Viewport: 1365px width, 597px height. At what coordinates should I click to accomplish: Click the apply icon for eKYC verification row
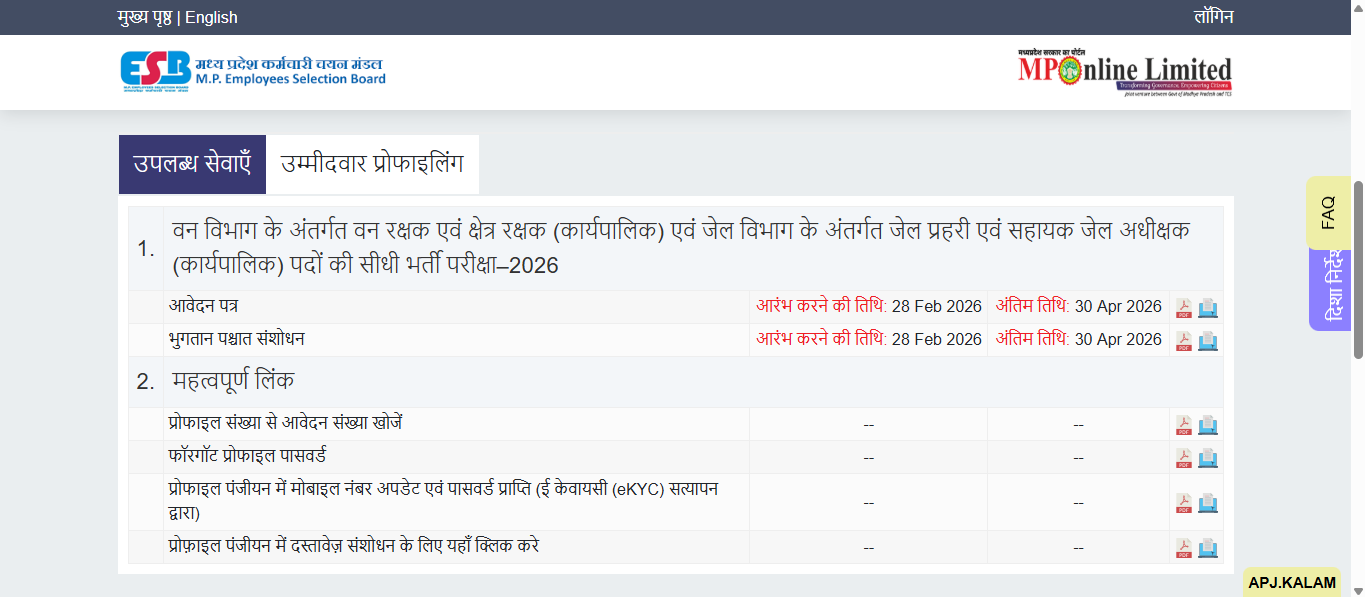(1207, 502)
